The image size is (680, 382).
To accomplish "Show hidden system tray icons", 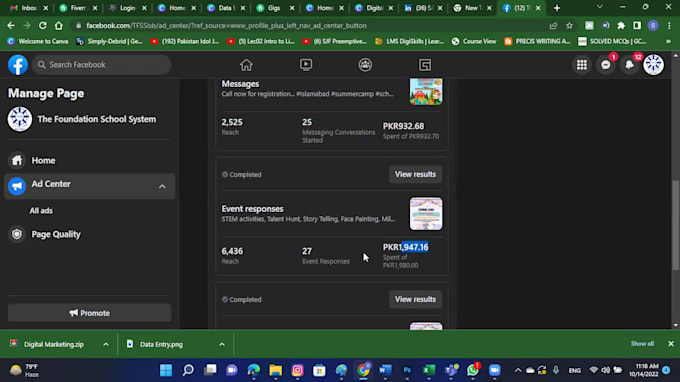I will (x=518, y=370).
